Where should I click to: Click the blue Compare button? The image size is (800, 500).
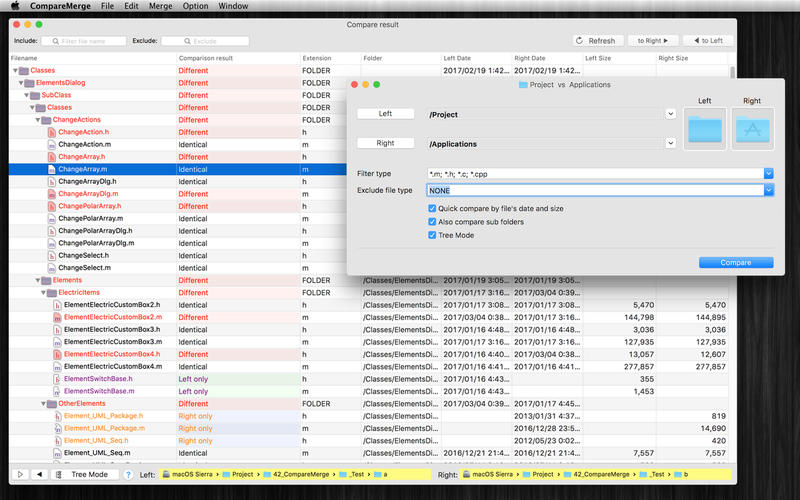tap(736, 262)
